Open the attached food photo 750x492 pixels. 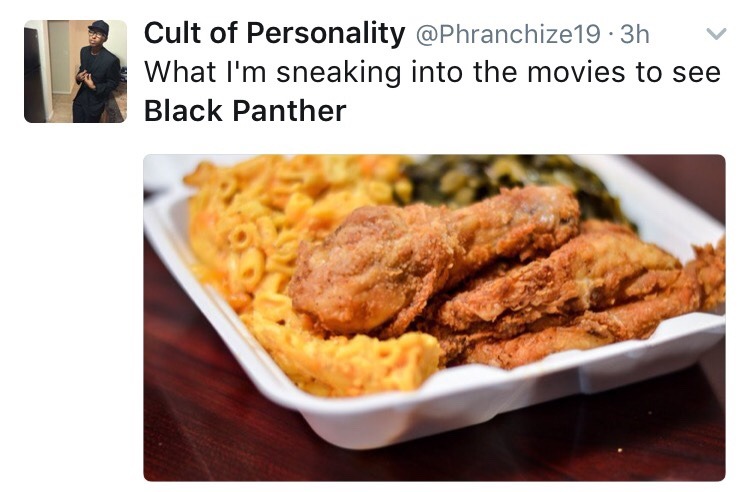[434, 317]
